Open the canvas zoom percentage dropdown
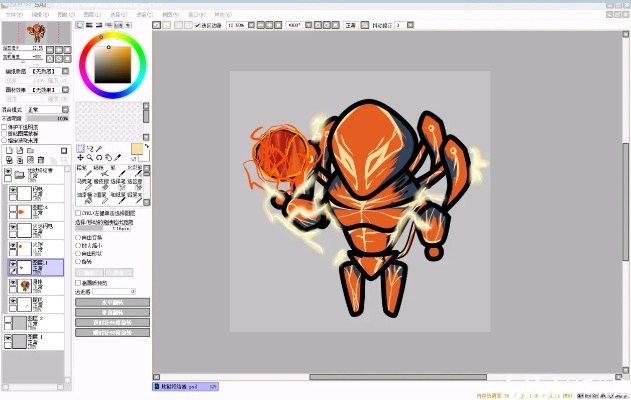The image size is (631, 400). click(243, 24)
